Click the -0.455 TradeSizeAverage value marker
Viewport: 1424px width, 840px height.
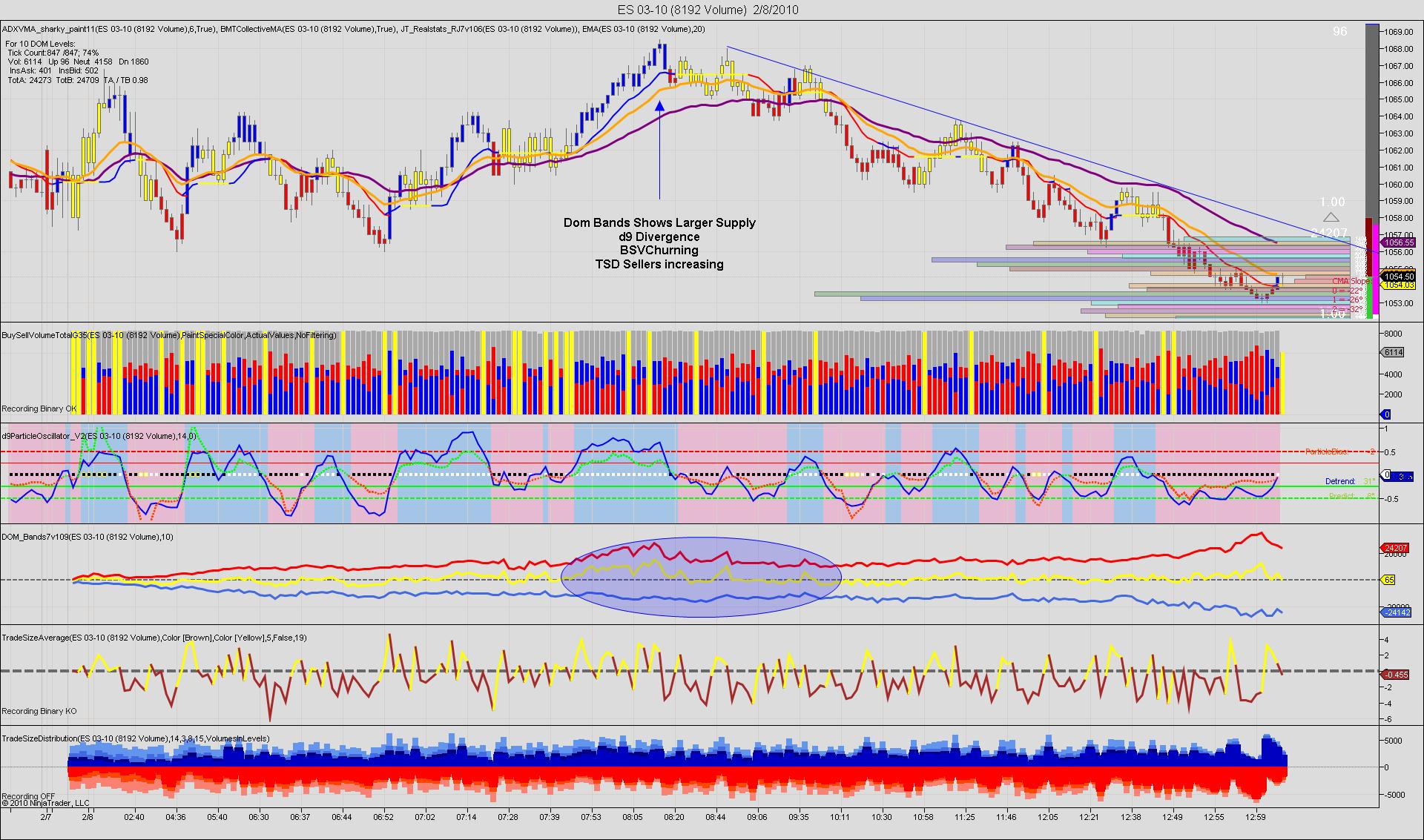point(1397,674)
